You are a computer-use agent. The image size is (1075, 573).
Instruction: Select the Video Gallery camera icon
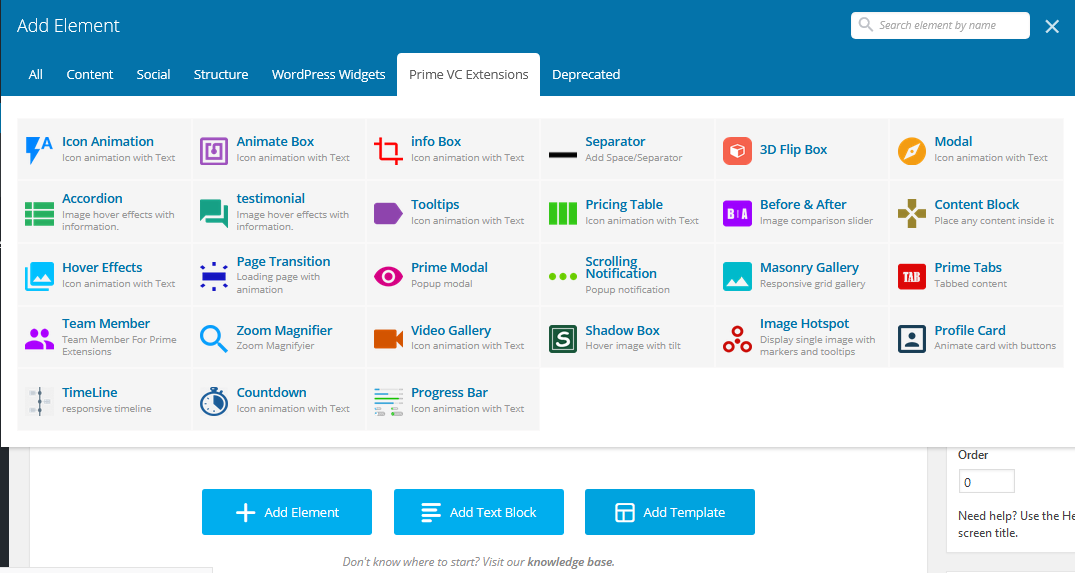tap(388, 339)
